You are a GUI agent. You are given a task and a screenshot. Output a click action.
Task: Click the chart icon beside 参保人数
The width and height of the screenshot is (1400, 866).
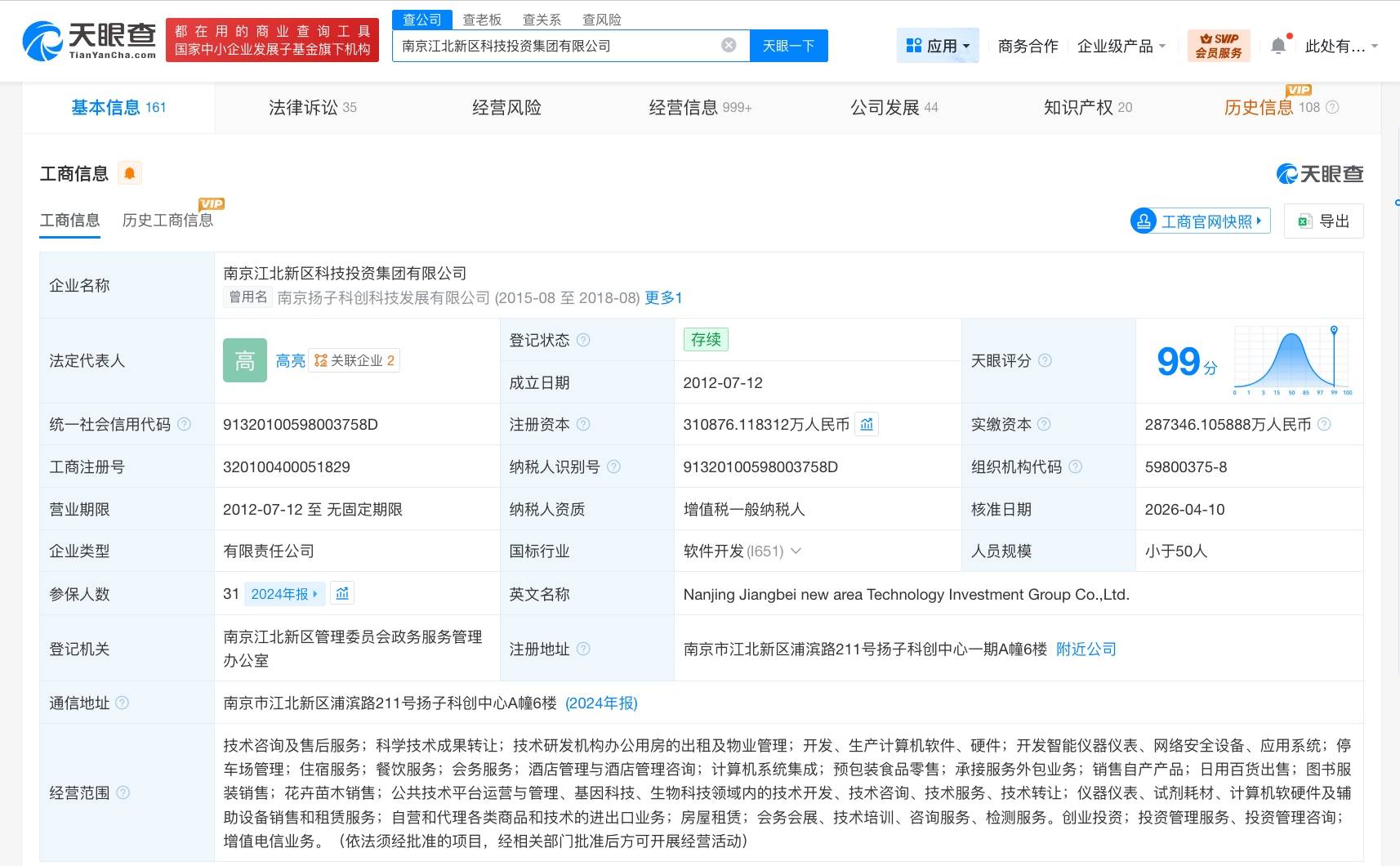342,594
